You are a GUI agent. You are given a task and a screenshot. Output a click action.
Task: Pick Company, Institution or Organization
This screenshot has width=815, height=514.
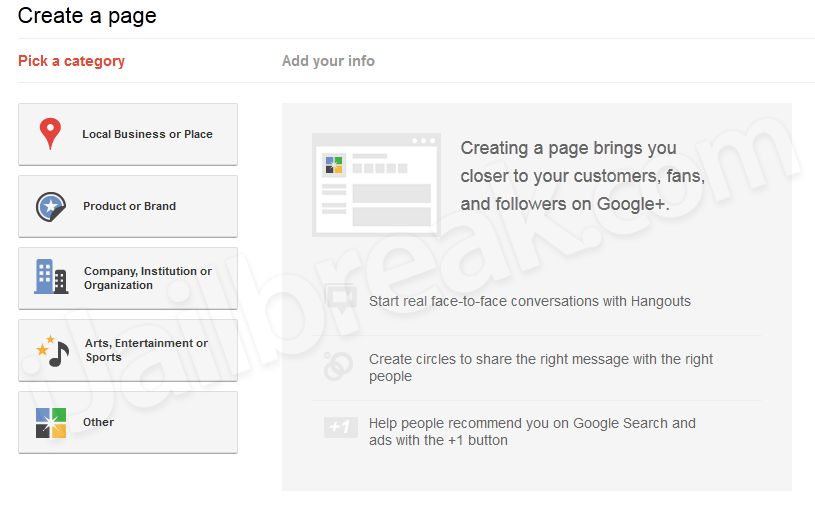128,279
